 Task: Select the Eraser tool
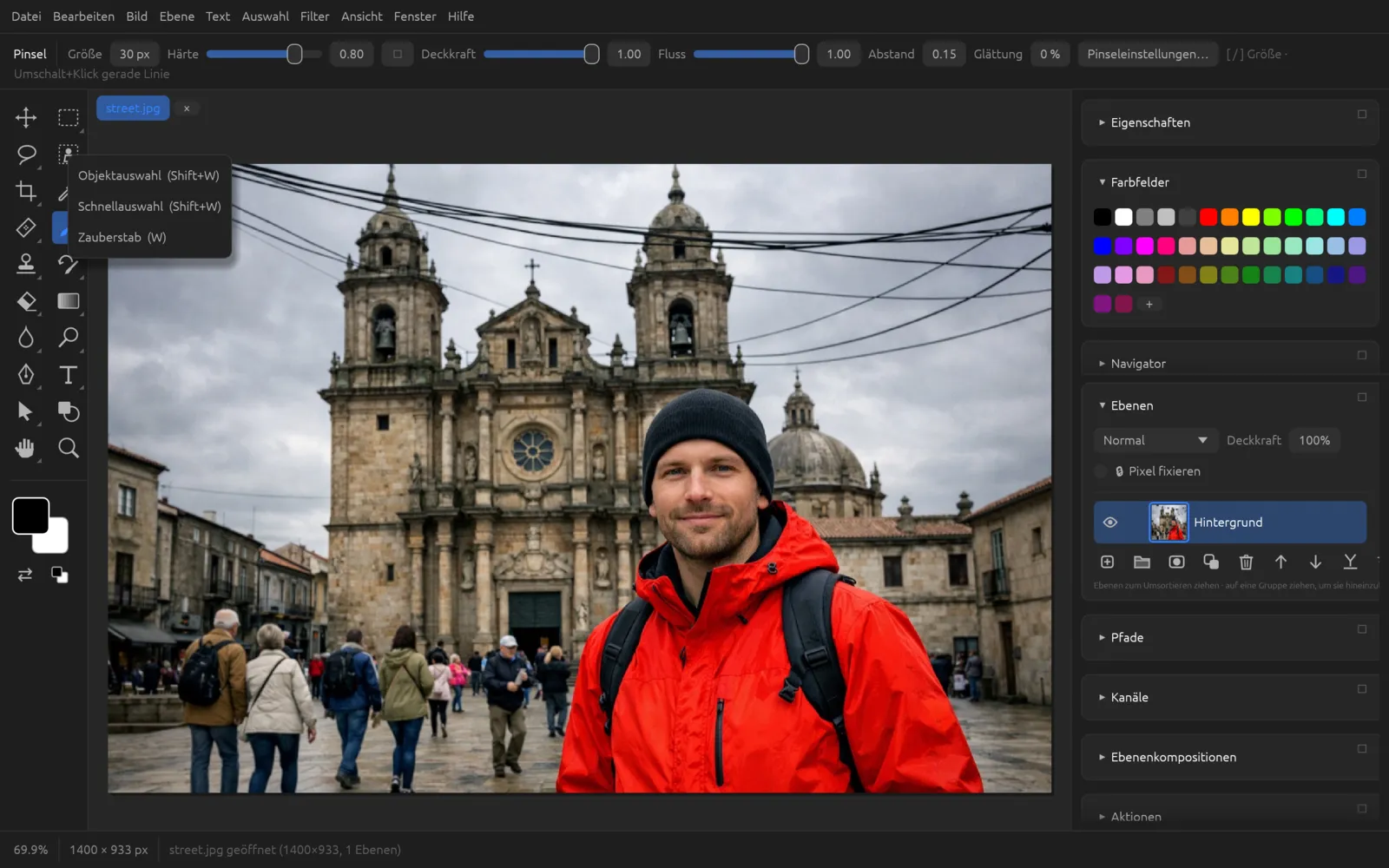[26, 301]
